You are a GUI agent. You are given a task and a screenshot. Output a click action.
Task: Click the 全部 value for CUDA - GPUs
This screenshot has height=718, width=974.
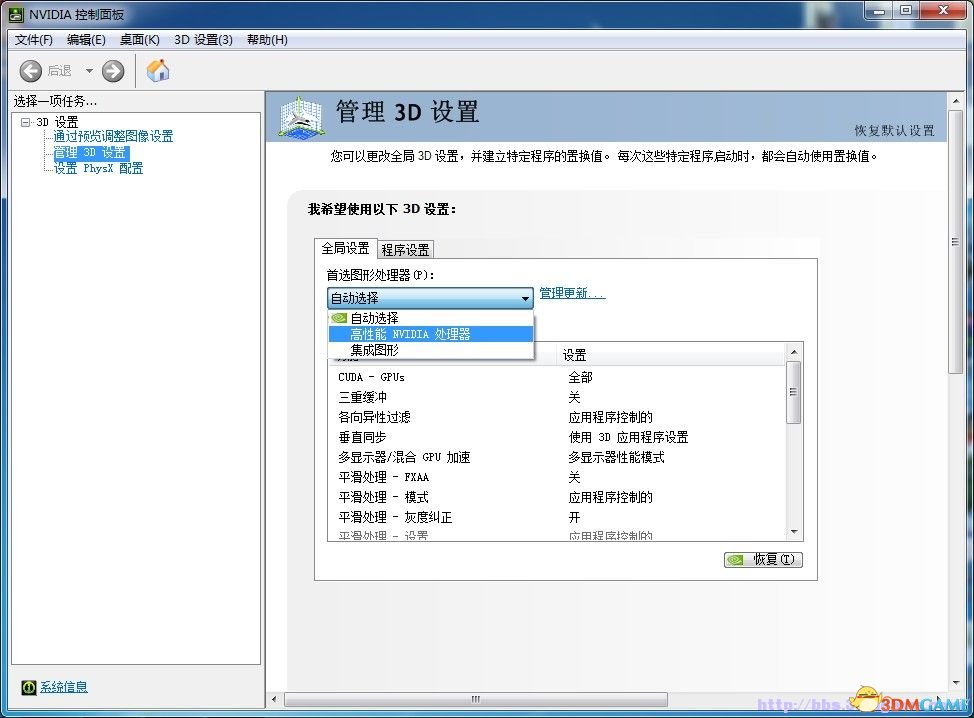click(581, 377)
